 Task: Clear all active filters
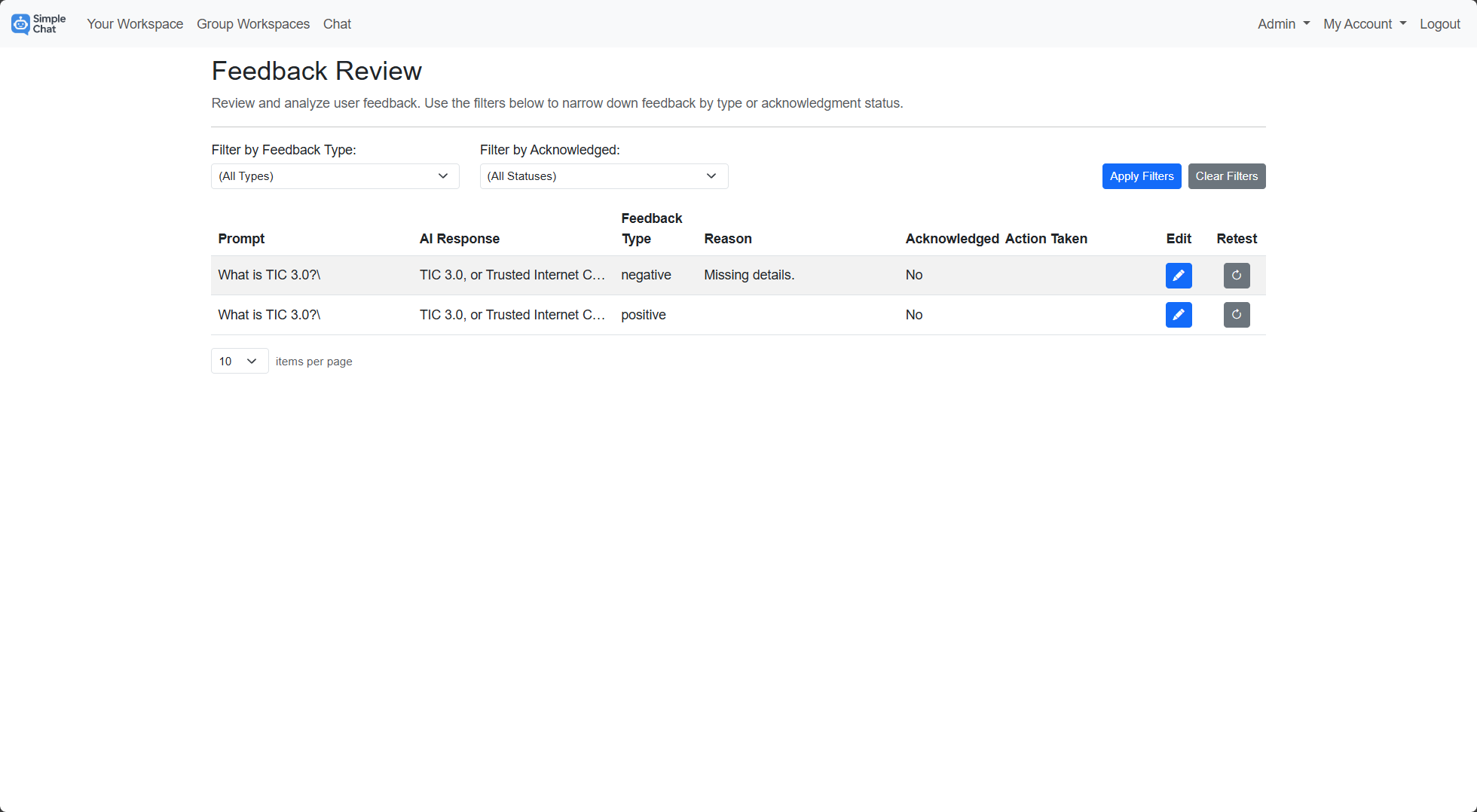pyautogui.click(x=1226, y=176)
